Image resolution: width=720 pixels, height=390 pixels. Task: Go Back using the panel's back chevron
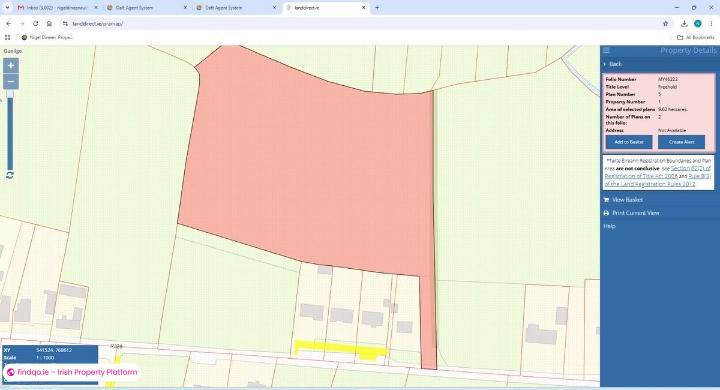(x=605, y=64)
